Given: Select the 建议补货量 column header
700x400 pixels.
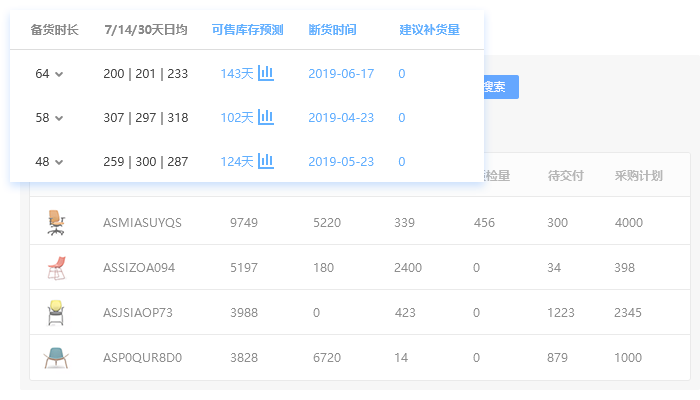Looking at the screenshot, I should pyautogui.click(x=430, y=30).
